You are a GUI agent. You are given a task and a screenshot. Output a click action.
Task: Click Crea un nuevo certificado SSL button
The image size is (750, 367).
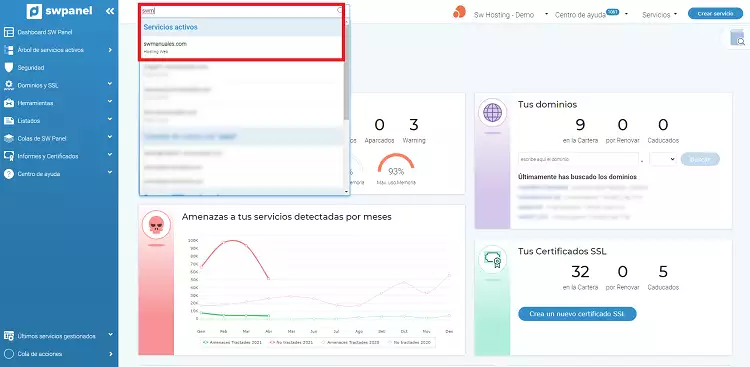[577, 314]
